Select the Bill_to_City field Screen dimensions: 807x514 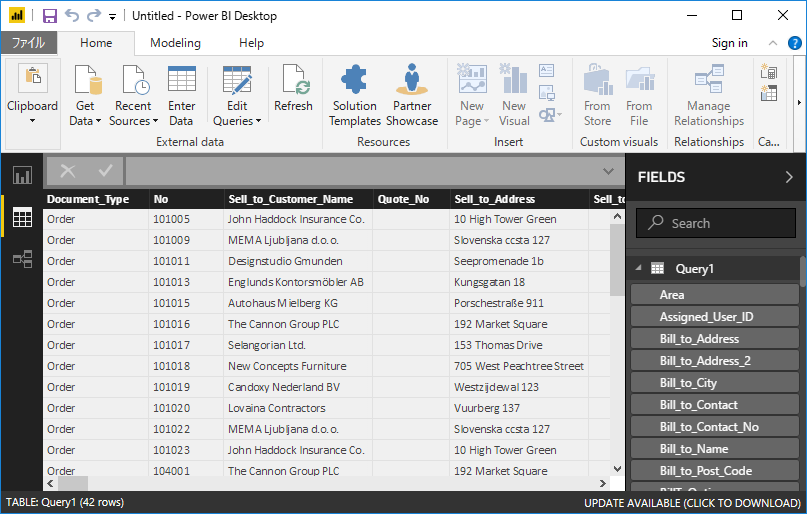pyautogui.click(x=714, y=383)
